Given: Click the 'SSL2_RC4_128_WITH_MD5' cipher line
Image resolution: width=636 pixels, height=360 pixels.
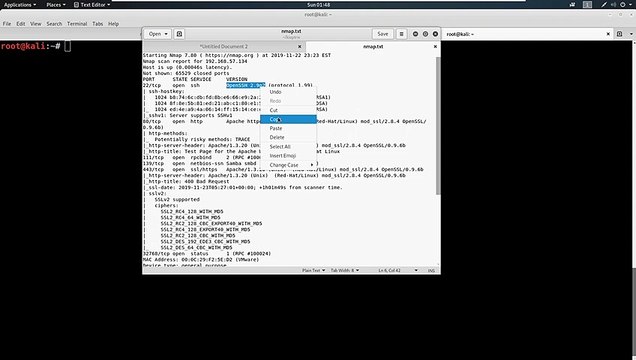Looking at the screenshot, I should 192,212.
